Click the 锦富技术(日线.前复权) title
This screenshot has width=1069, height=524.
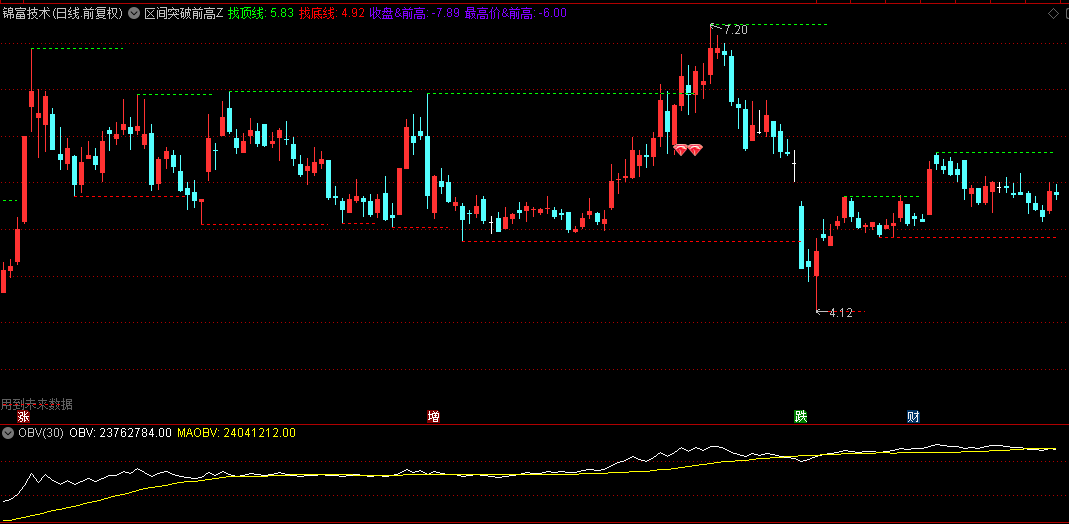pos(63,13)
